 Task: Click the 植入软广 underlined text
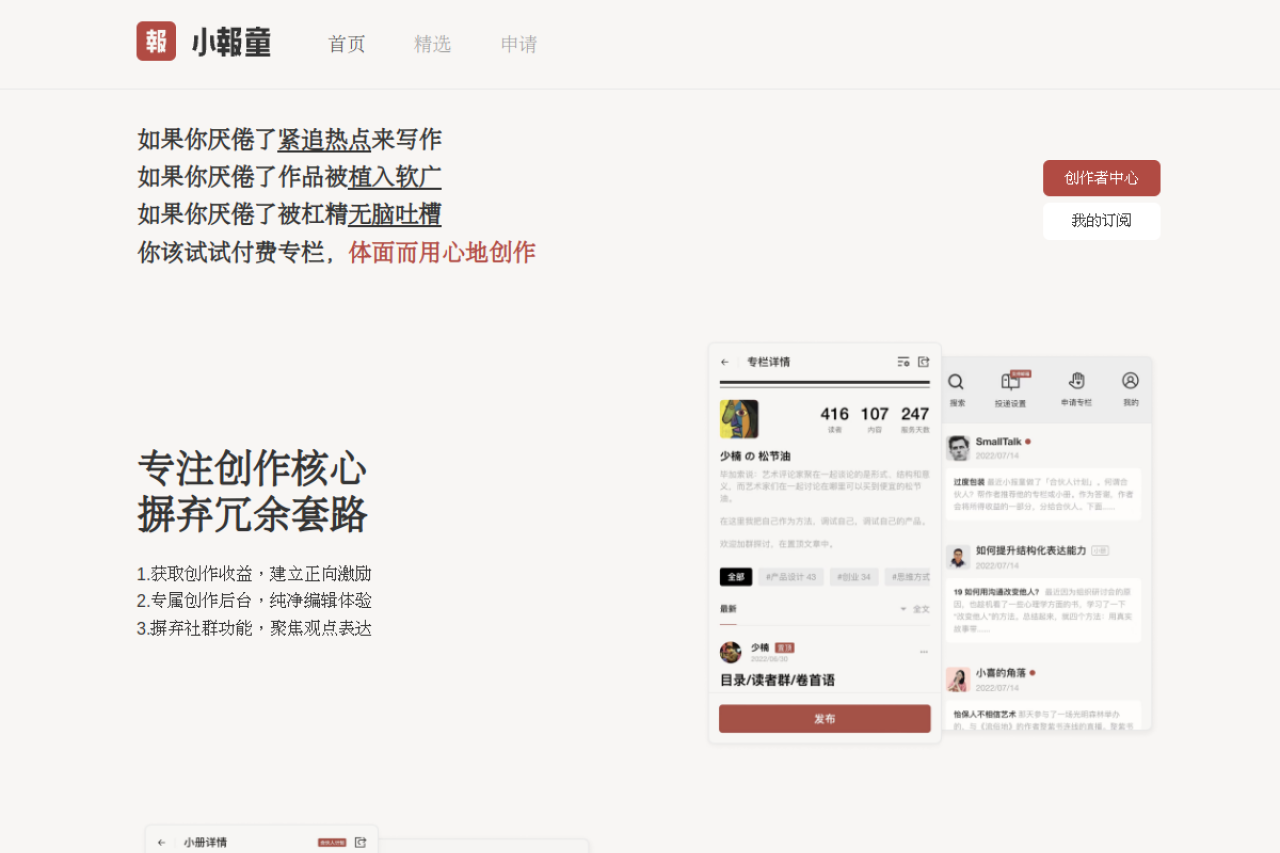tap(395, 177)
